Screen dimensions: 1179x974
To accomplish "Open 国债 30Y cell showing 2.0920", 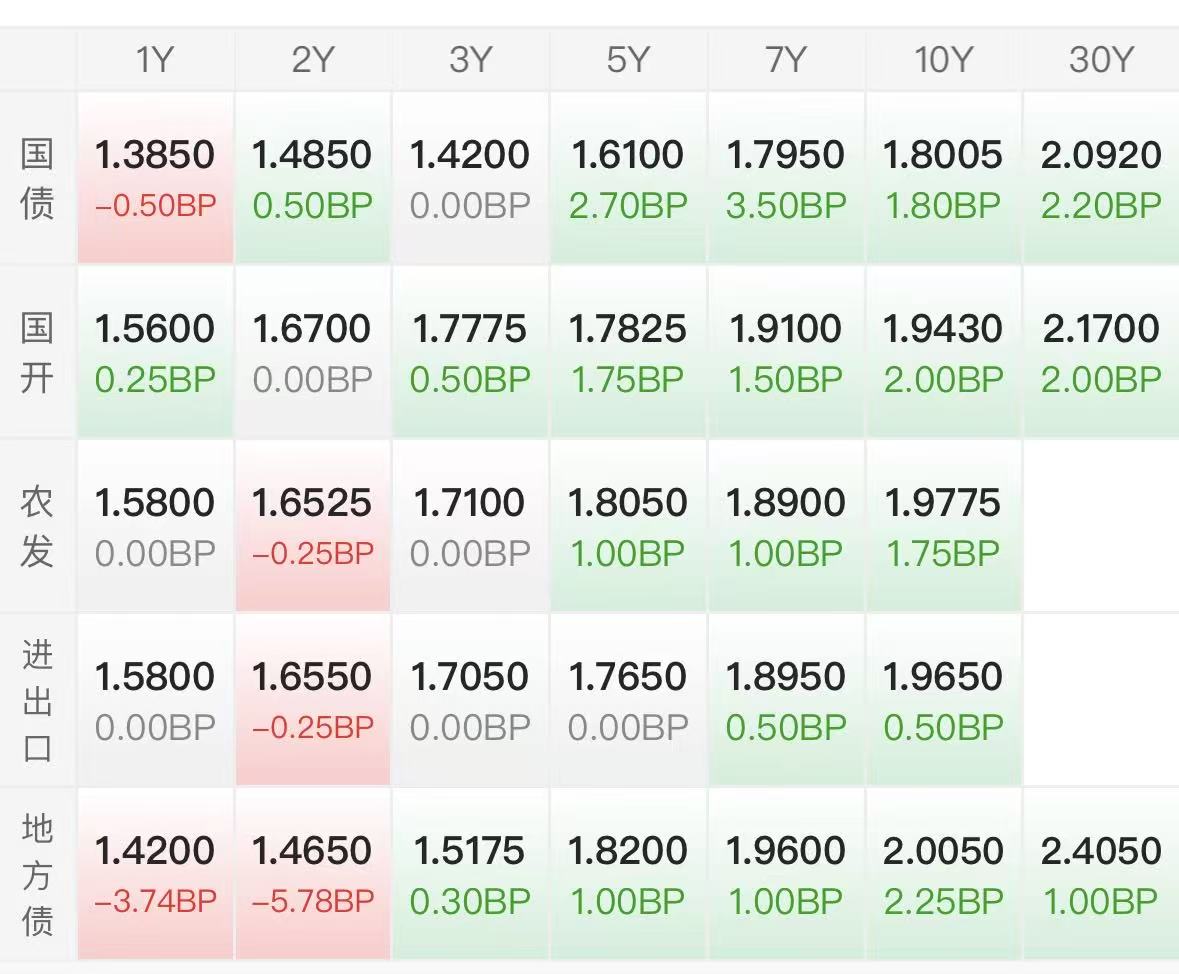I will (1101, 178).
